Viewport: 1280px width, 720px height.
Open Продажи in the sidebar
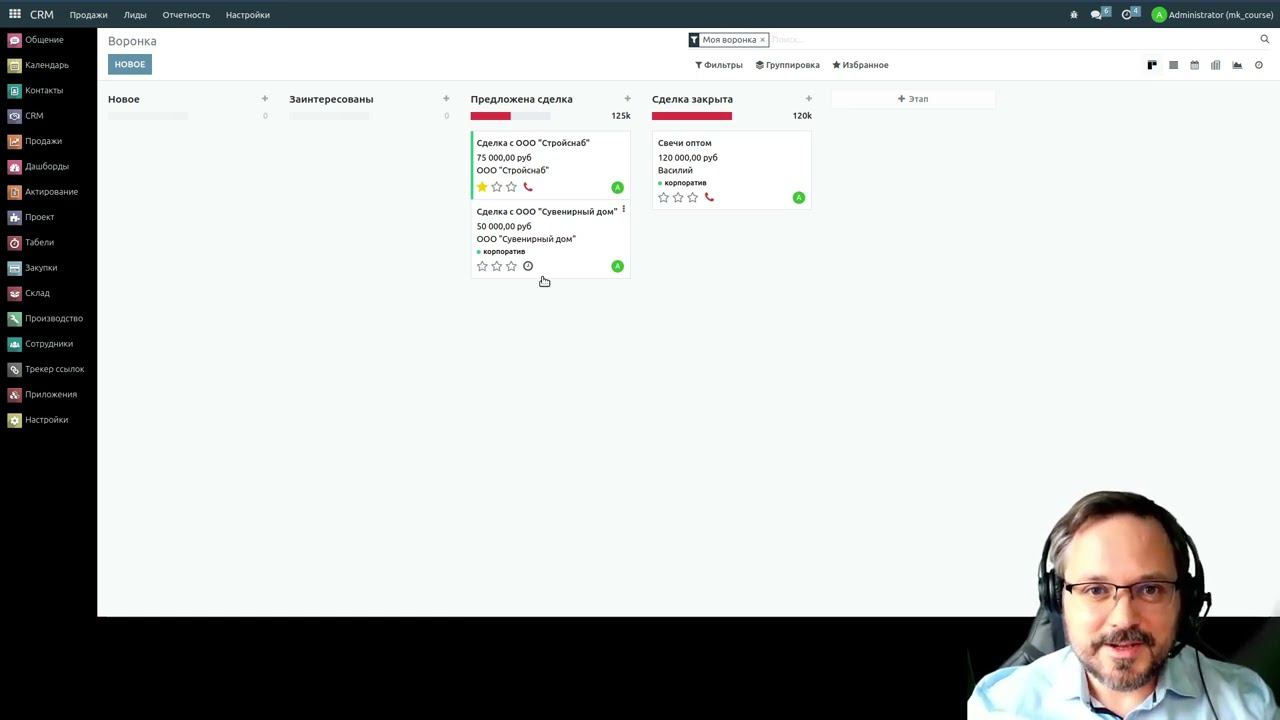[35, 141]
